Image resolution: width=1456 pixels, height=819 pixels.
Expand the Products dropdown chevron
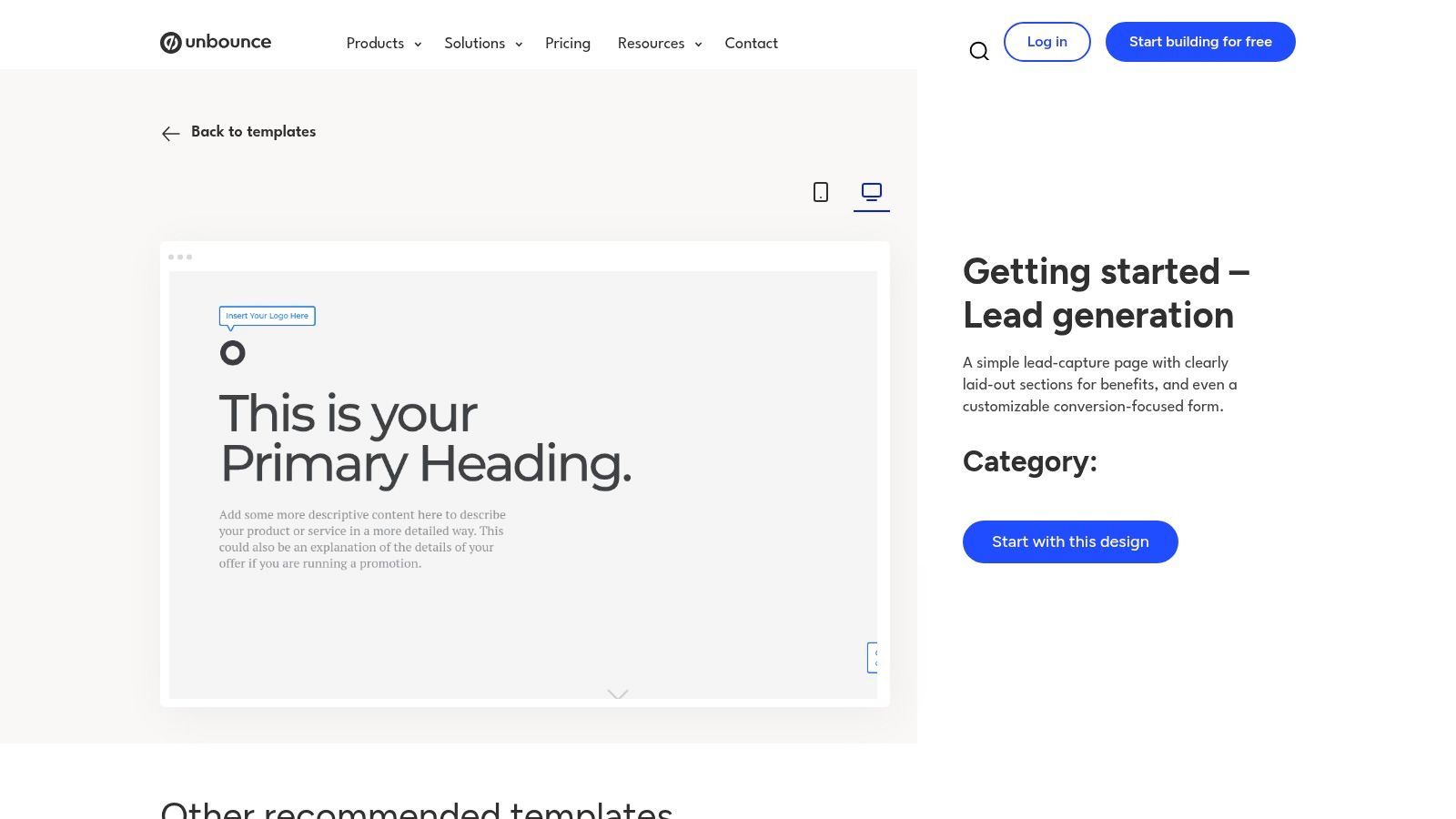[x=418, y=44]
